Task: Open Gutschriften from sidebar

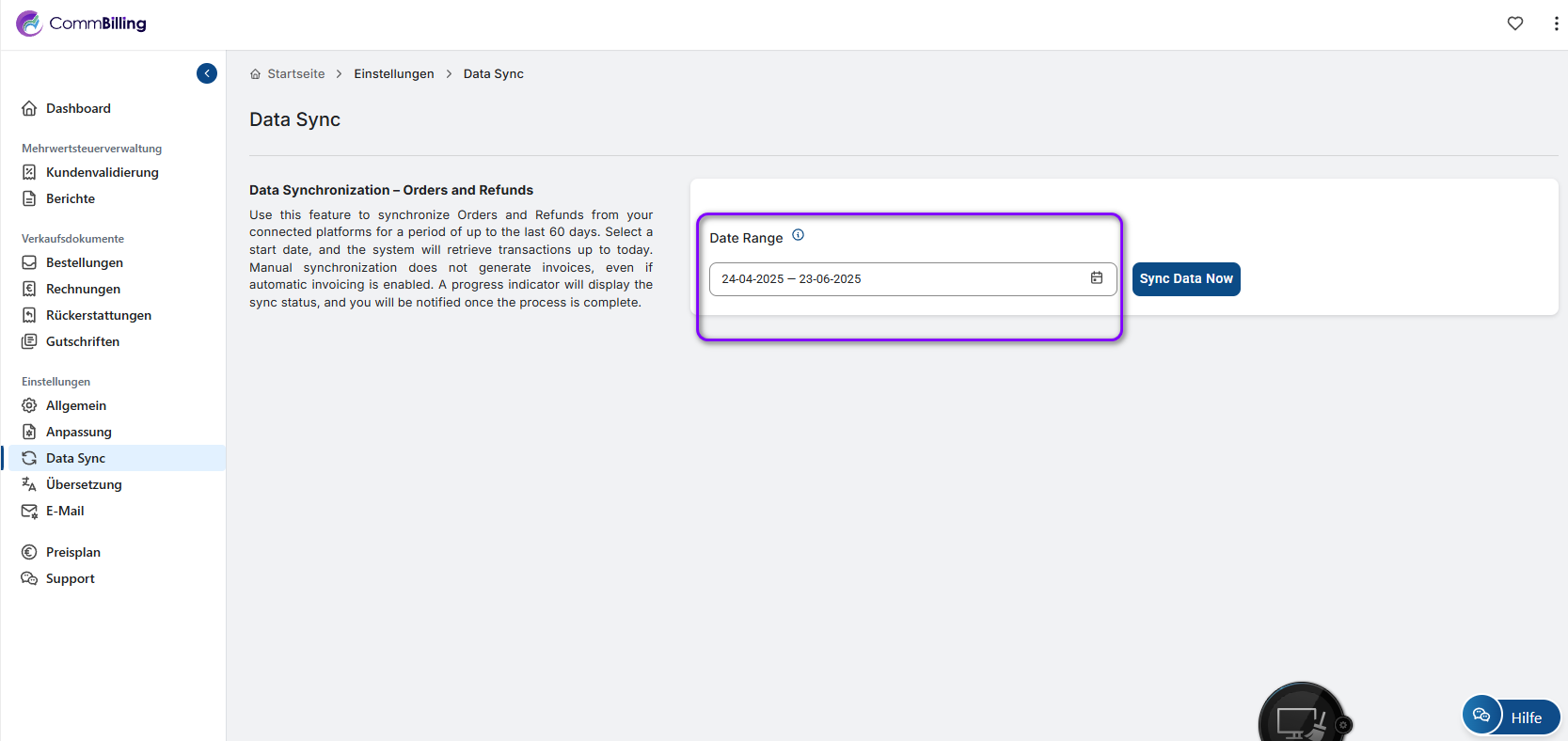Action: pos(83,341)
